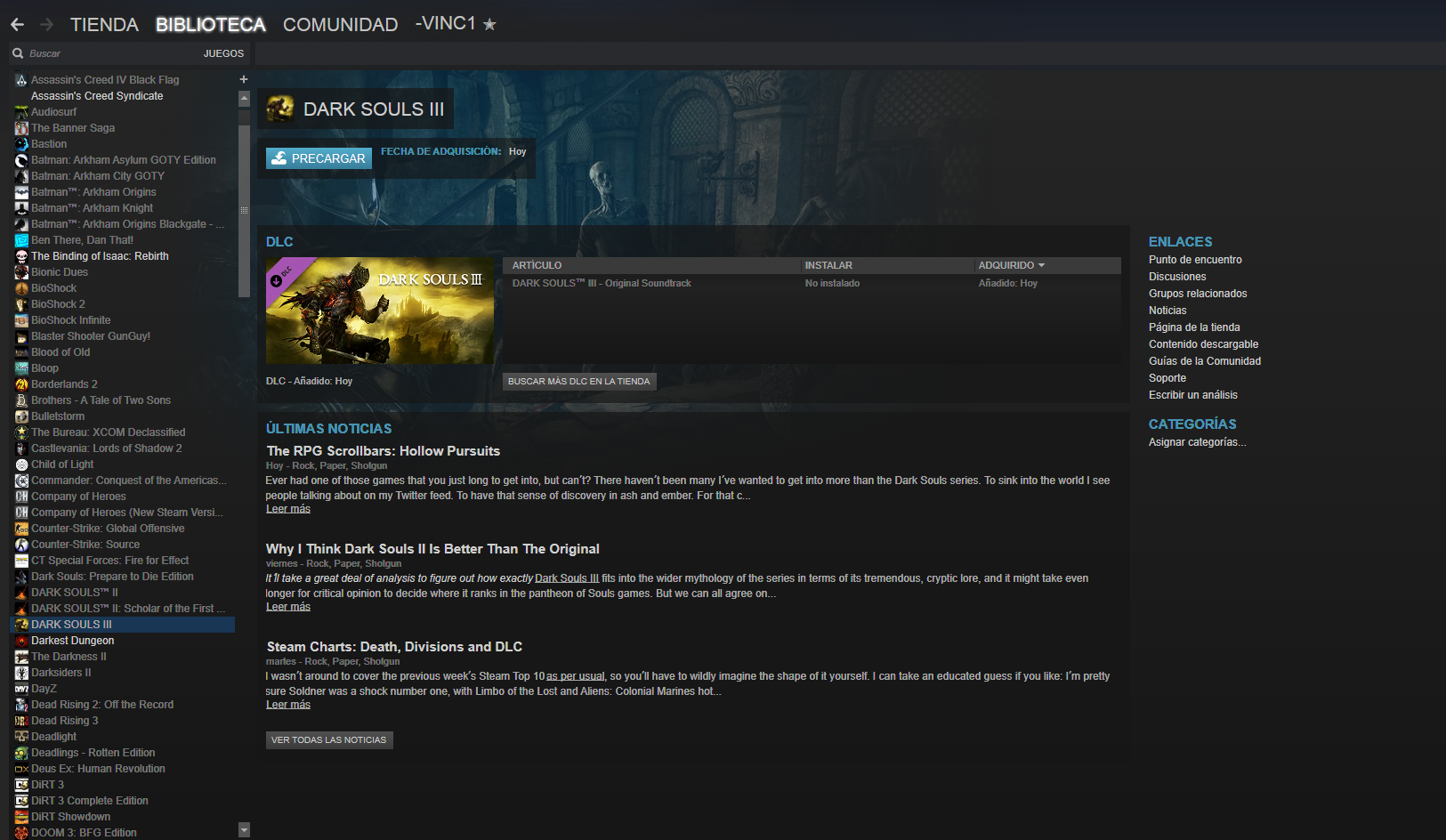Click the Batman: Arkham Knight game icon
The height and width of the screenshot is (840, 1446).
coord(21,208)
